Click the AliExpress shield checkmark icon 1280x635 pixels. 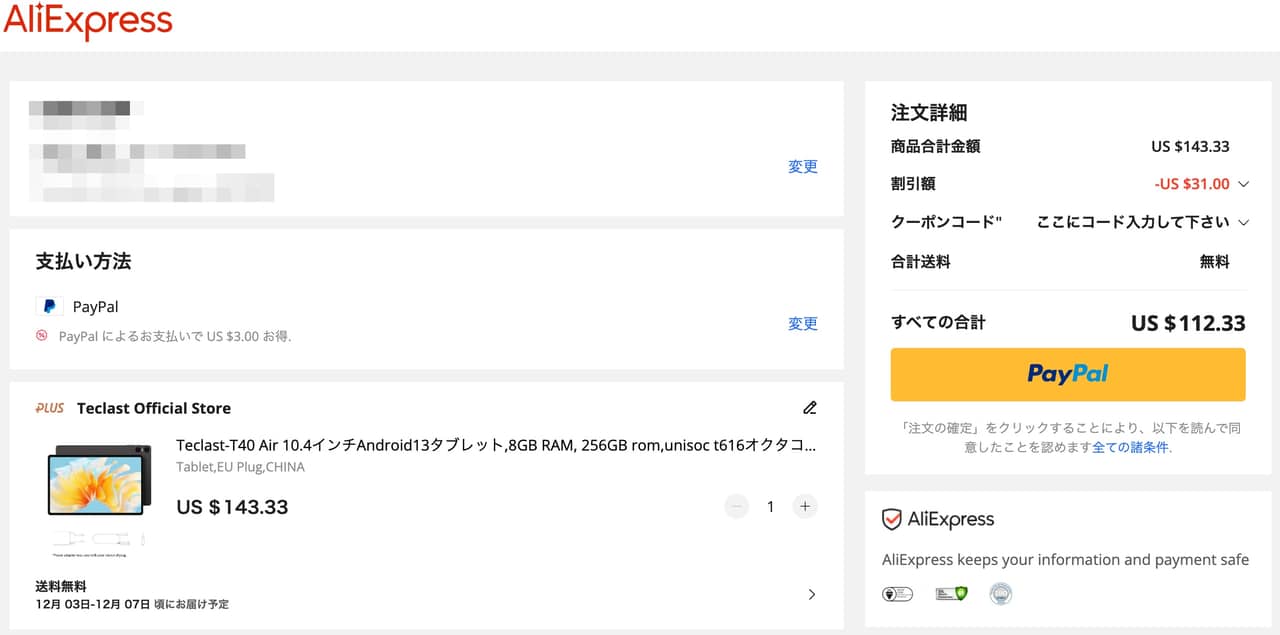click(x=892, y=520)
